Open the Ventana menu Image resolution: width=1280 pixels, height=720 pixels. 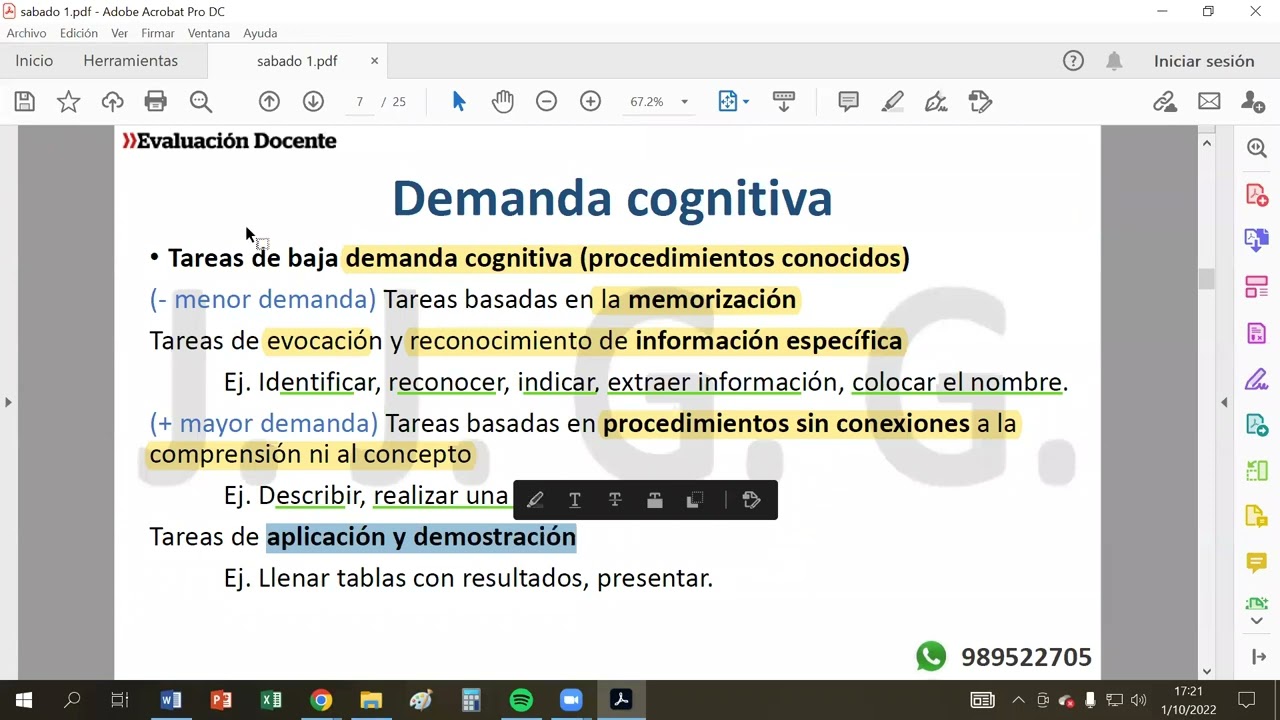(x=208, y=33)
